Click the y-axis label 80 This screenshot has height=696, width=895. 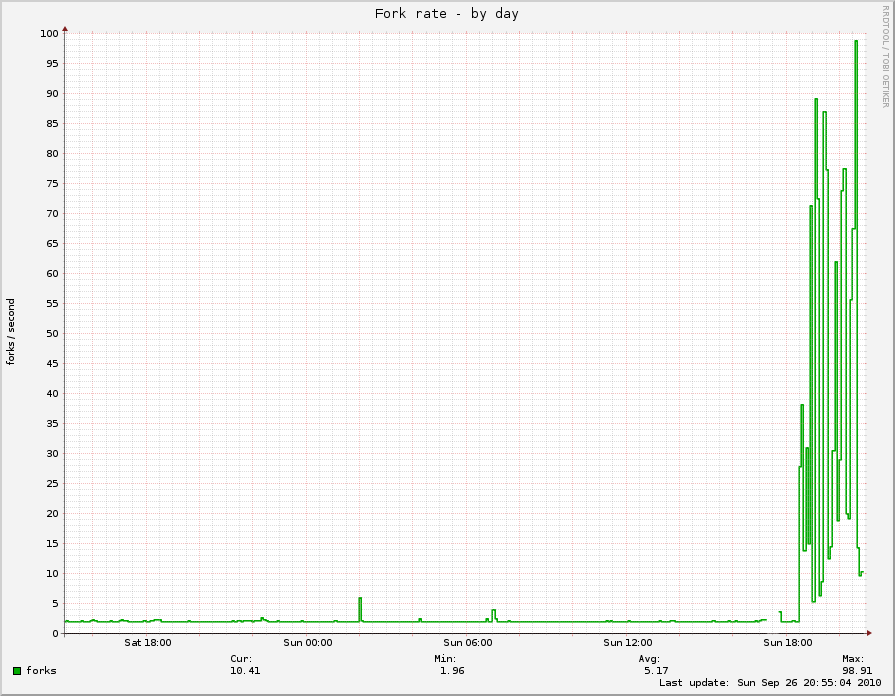tap(52, 154)
